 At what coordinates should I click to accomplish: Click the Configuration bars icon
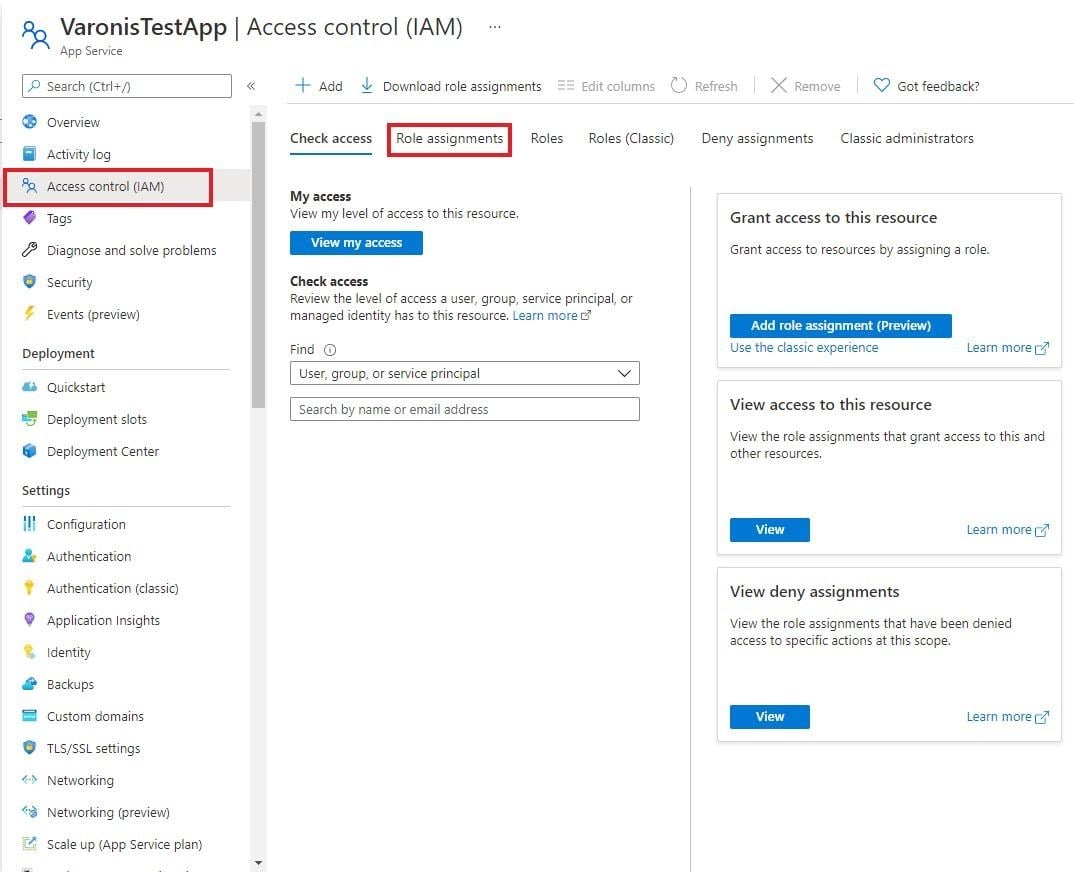pyautogui.click(x=29, y=524)
